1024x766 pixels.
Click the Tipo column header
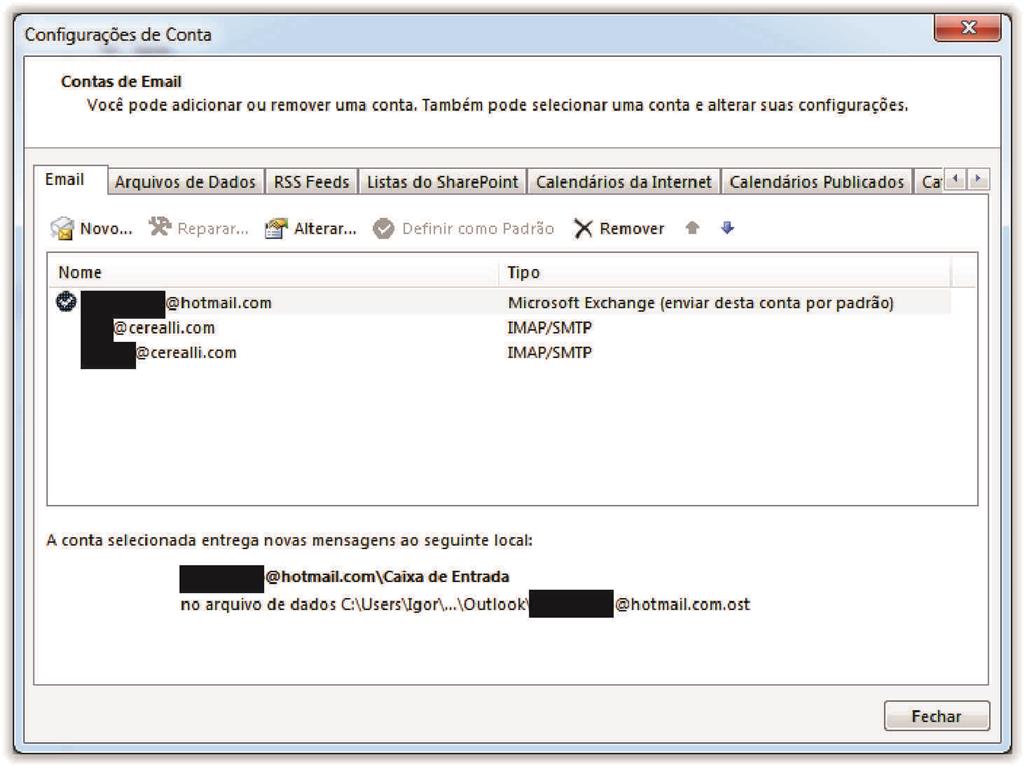tap(726, 272)
